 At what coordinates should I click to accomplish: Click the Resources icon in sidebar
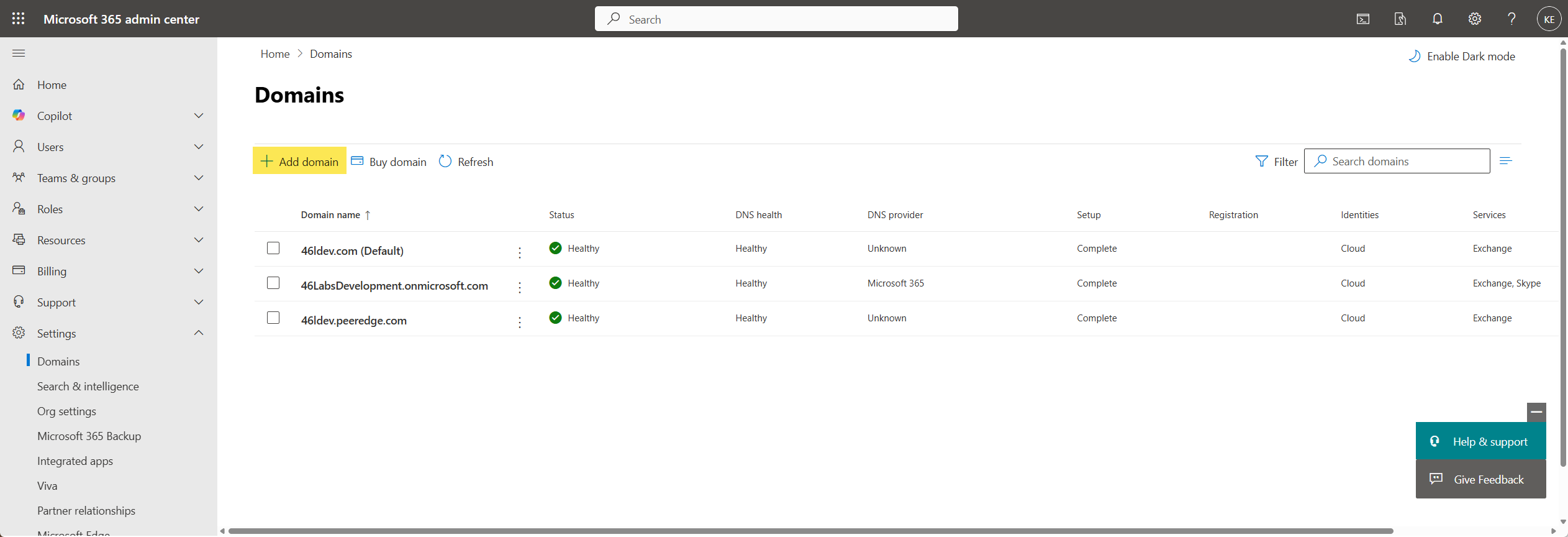19,240
